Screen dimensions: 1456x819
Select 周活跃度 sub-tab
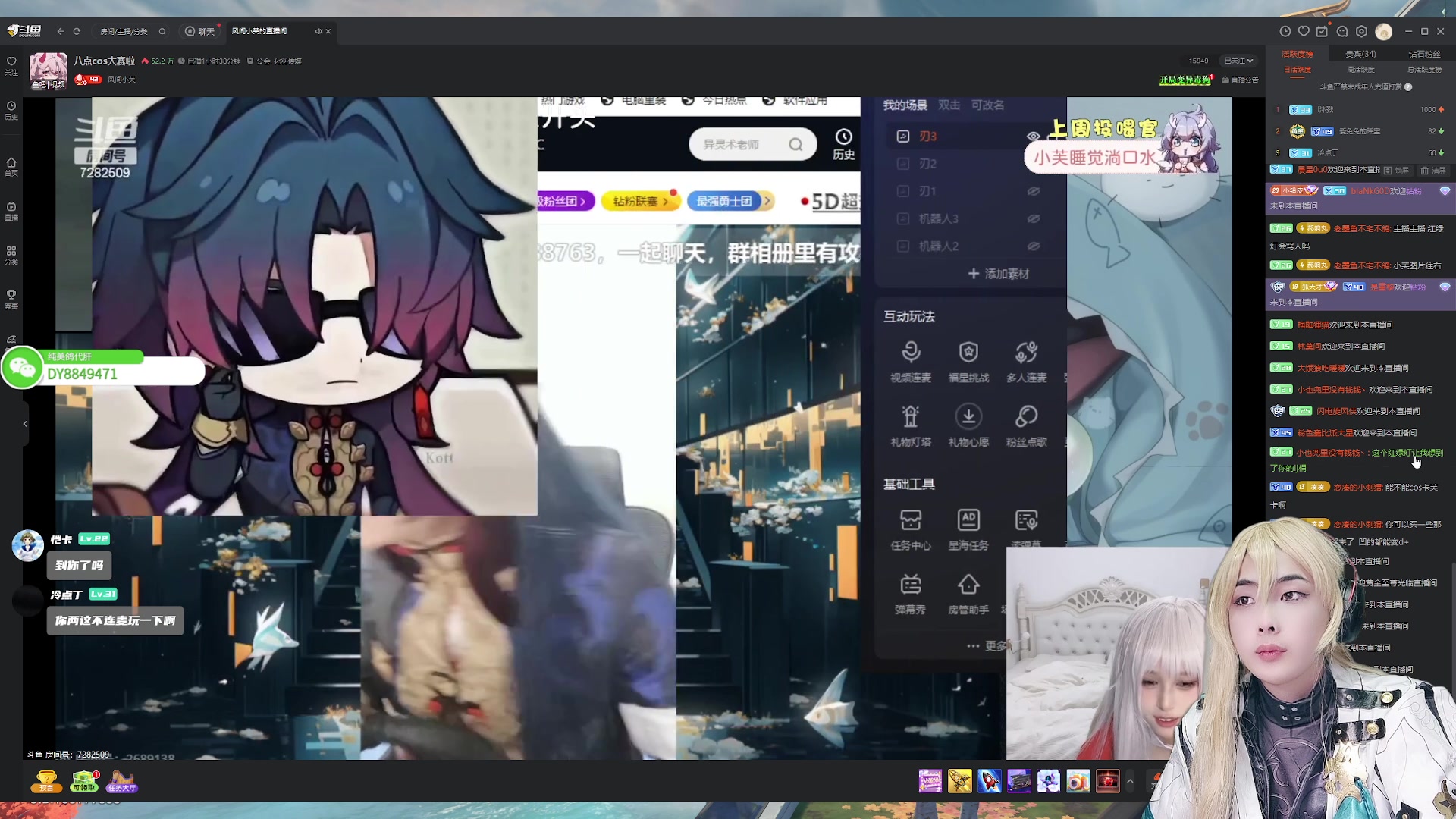click(x=1360, y=70)
